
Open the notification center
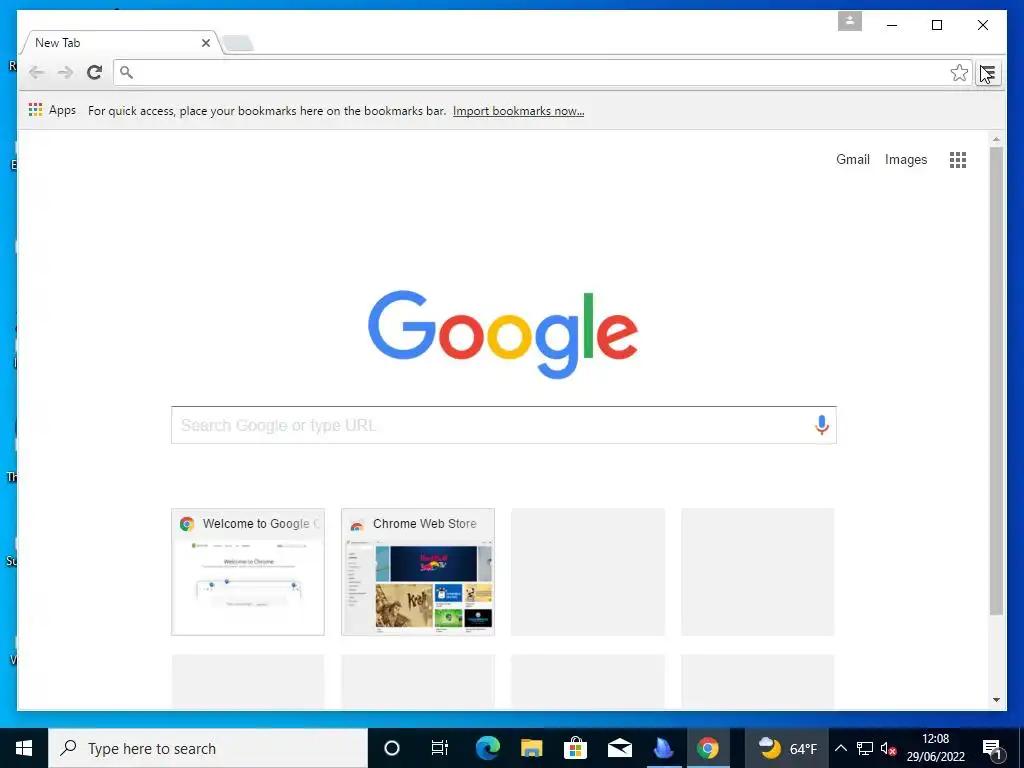(x=992, y=749)
